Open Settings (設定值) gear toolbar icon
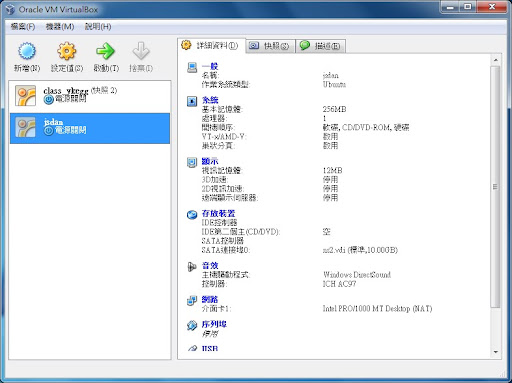 (67, 51)
